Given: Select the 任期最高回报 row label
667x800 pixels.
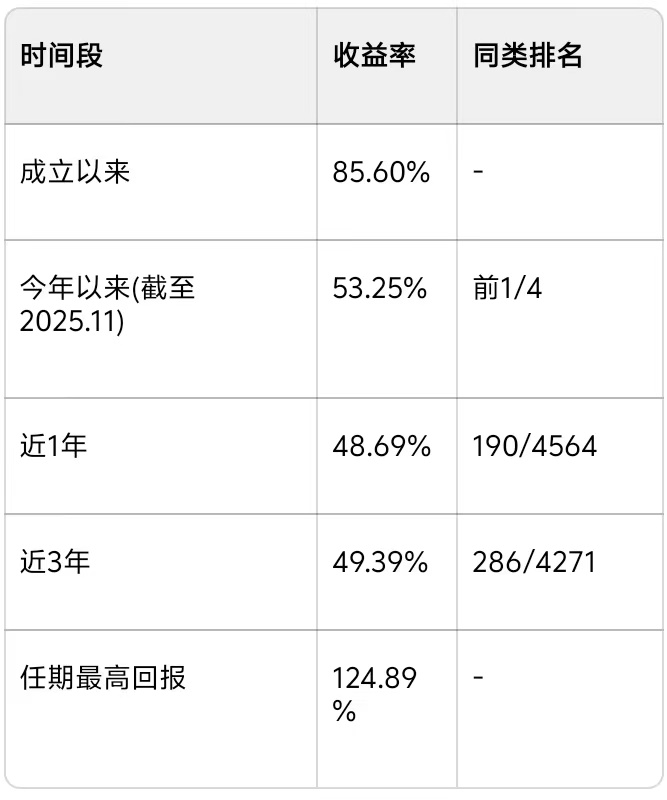Looking at the screenshot, I should (x=103, y=678).
